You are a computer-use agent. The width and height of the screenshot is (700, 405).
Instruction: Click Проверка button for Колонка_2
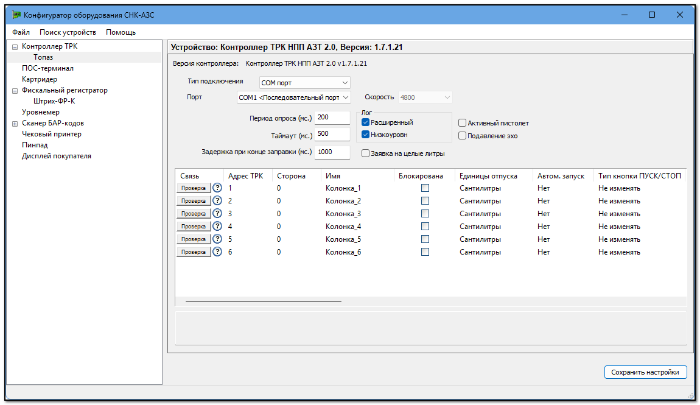(x=193, y=201)
